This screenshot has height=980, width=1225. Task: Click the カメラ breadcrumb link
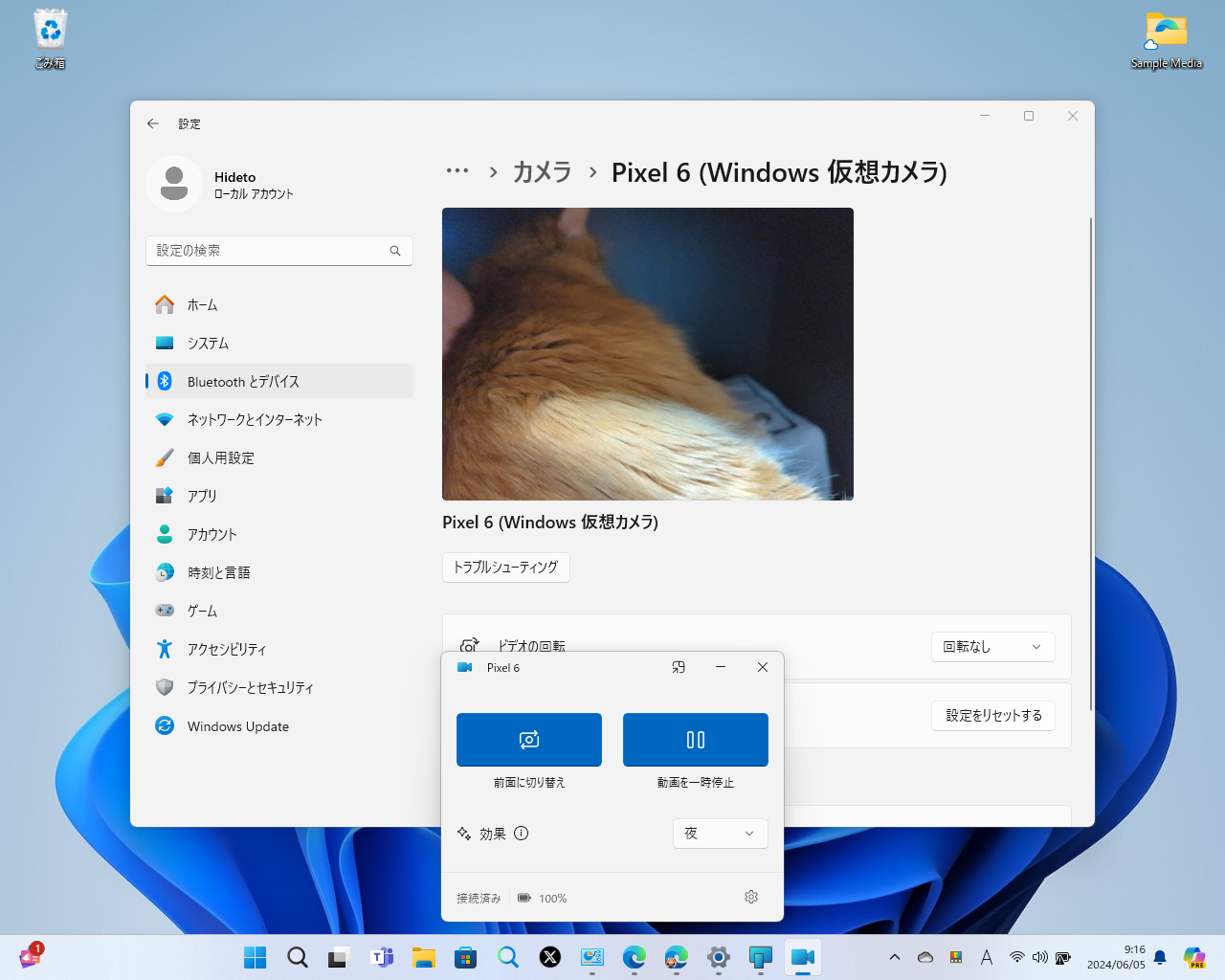pyautogui.click(x=542, y=172)
